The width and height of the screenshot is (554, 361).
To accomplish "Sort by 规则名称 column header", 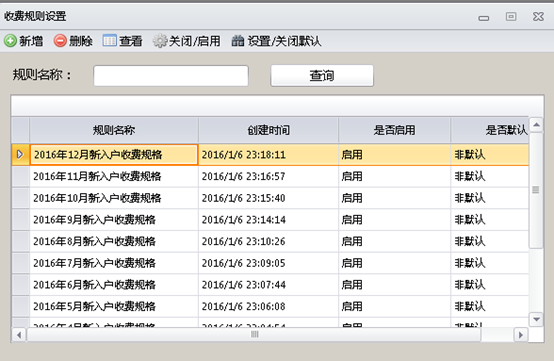I will click(114, 130).
